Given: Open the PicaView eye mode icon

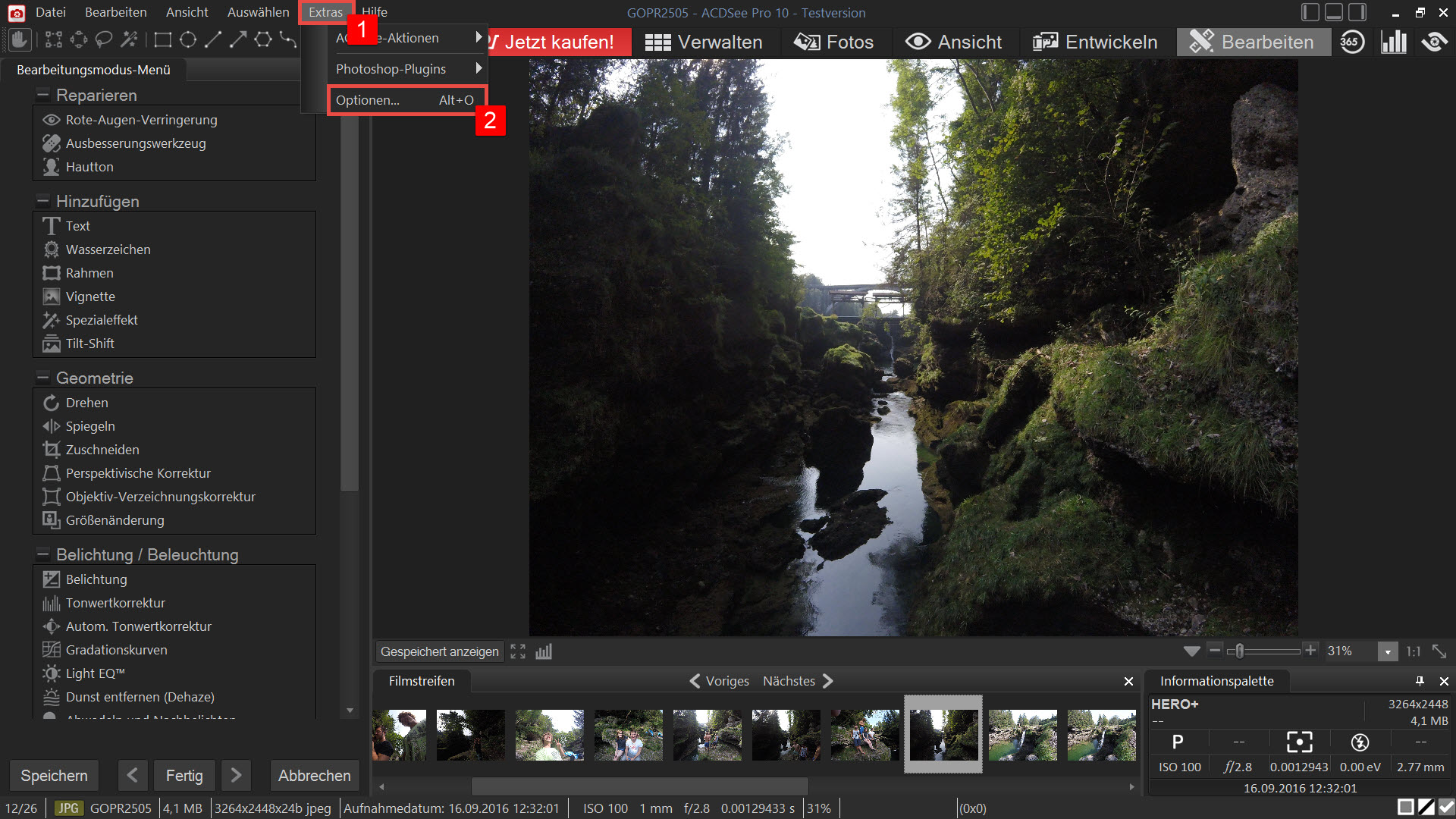Looking at the screenshot, I should point(1434,42).
